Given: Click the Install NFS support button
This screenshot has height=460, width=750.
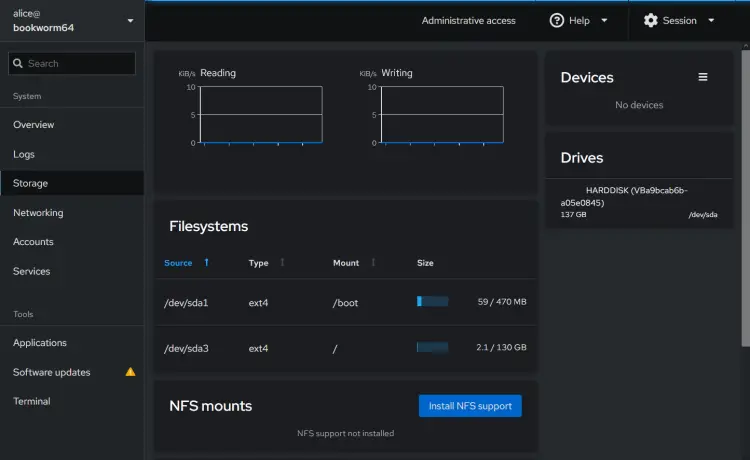Looking at the screenshot, I should [x=470, y=406].
